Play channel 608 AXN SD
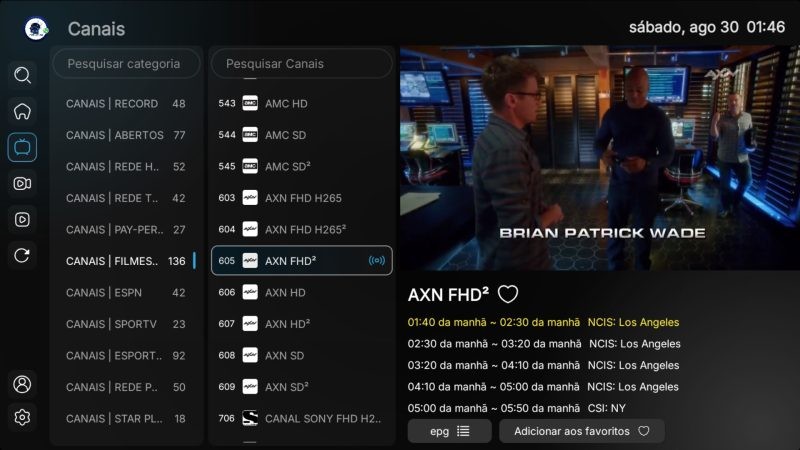The height and width of the screenshot is (450, 800). [302, 355]
